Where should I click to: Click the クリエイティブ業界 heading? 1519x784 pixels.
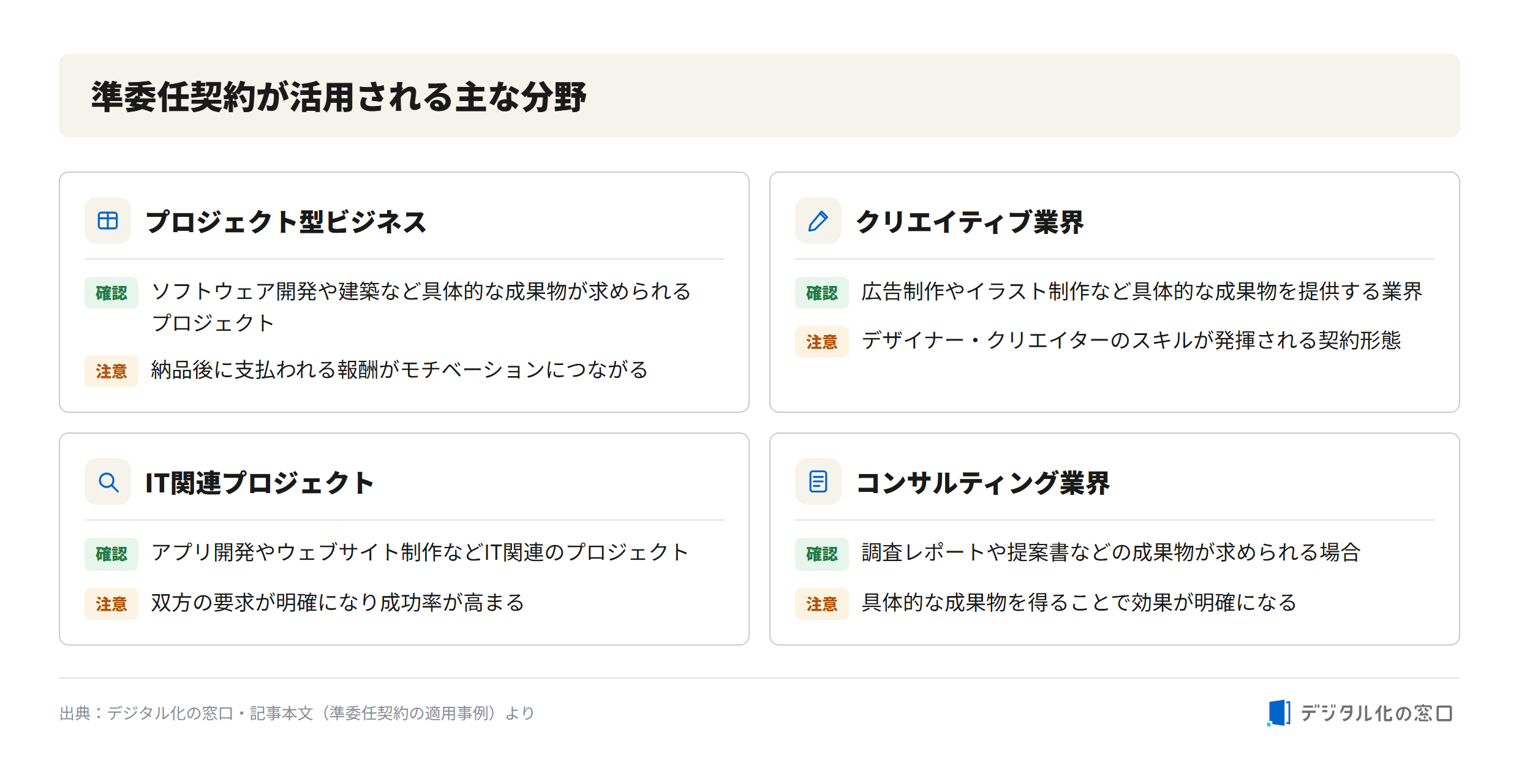pyautogui.click(x=970, y=221)
